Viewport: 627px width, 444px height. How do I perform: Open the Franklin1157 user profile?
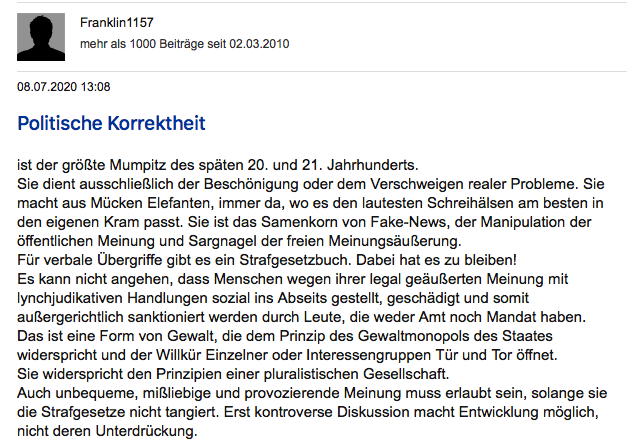pos(119,23)
